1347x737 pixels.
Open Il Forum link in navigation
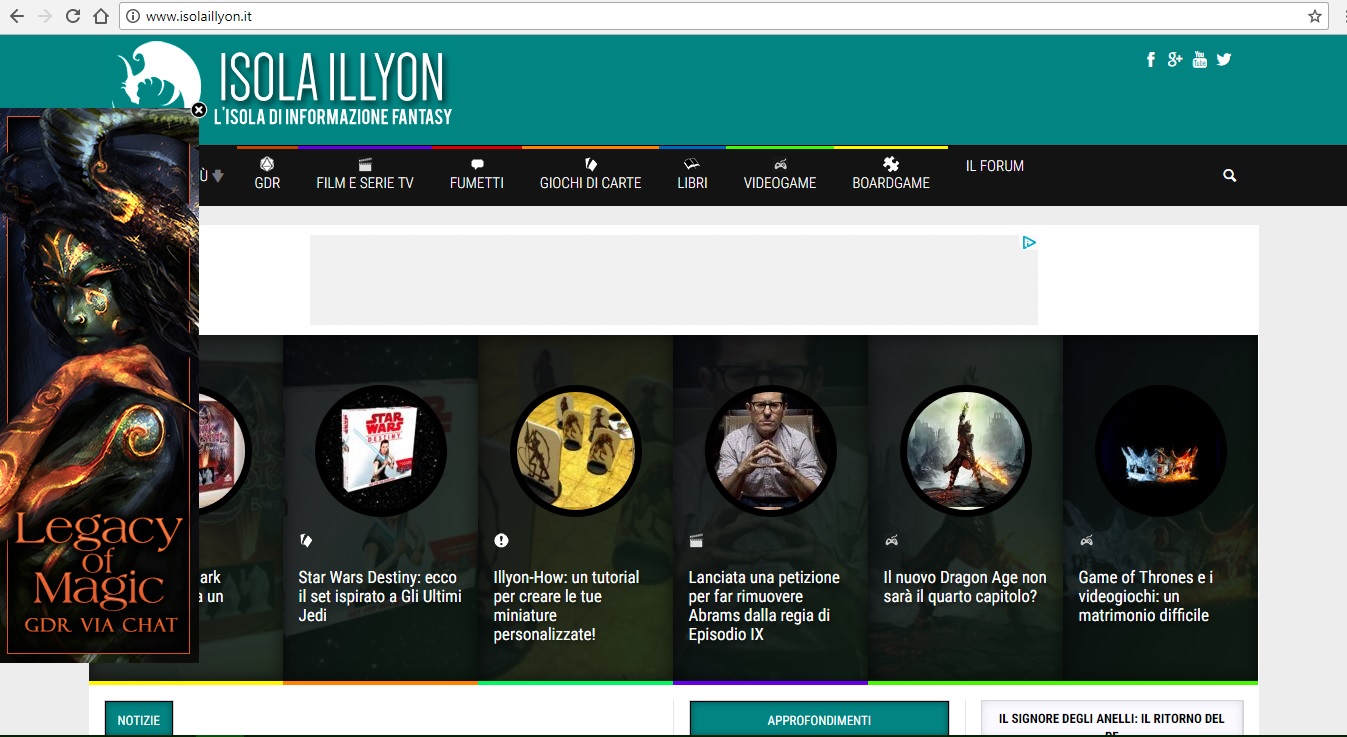pos(995,166)
